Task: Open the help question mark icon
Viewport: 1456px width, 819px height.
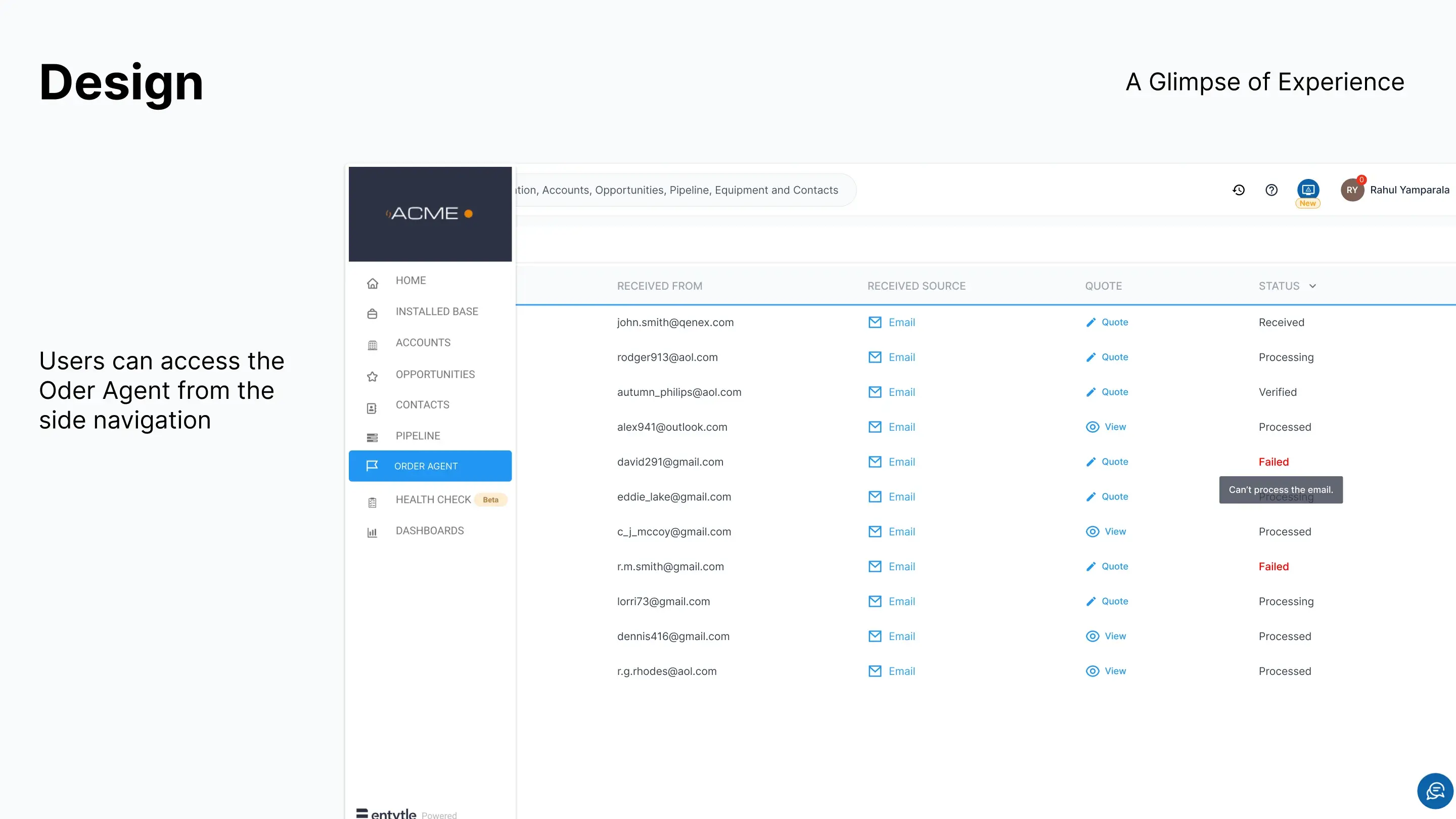Action: (x=1271, y=190)
